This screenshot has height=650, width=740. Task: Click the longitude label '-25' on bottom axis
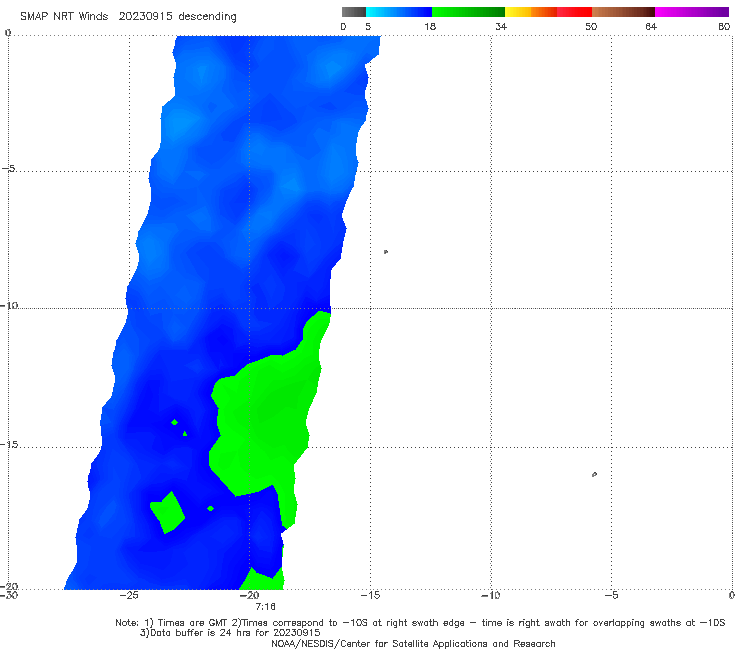pos(129,595)
